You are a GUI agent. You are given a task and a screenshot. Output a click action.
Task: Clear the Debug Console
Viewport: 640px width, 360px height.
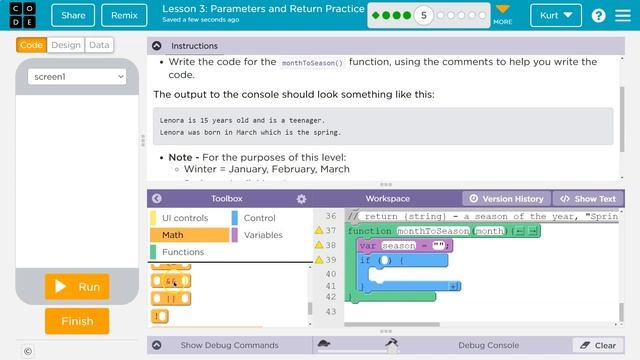[598, 345]
